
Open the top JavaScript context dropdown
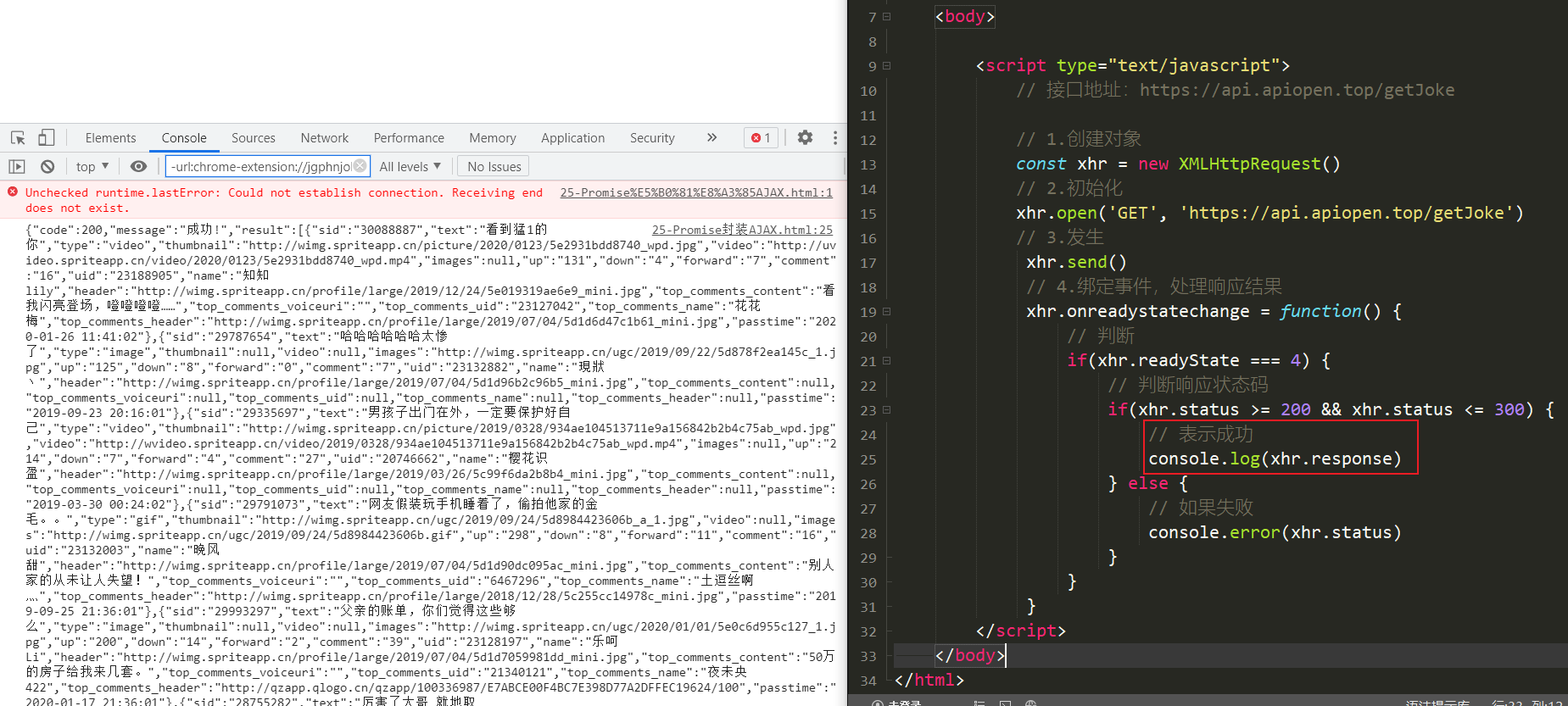point(92,167)
